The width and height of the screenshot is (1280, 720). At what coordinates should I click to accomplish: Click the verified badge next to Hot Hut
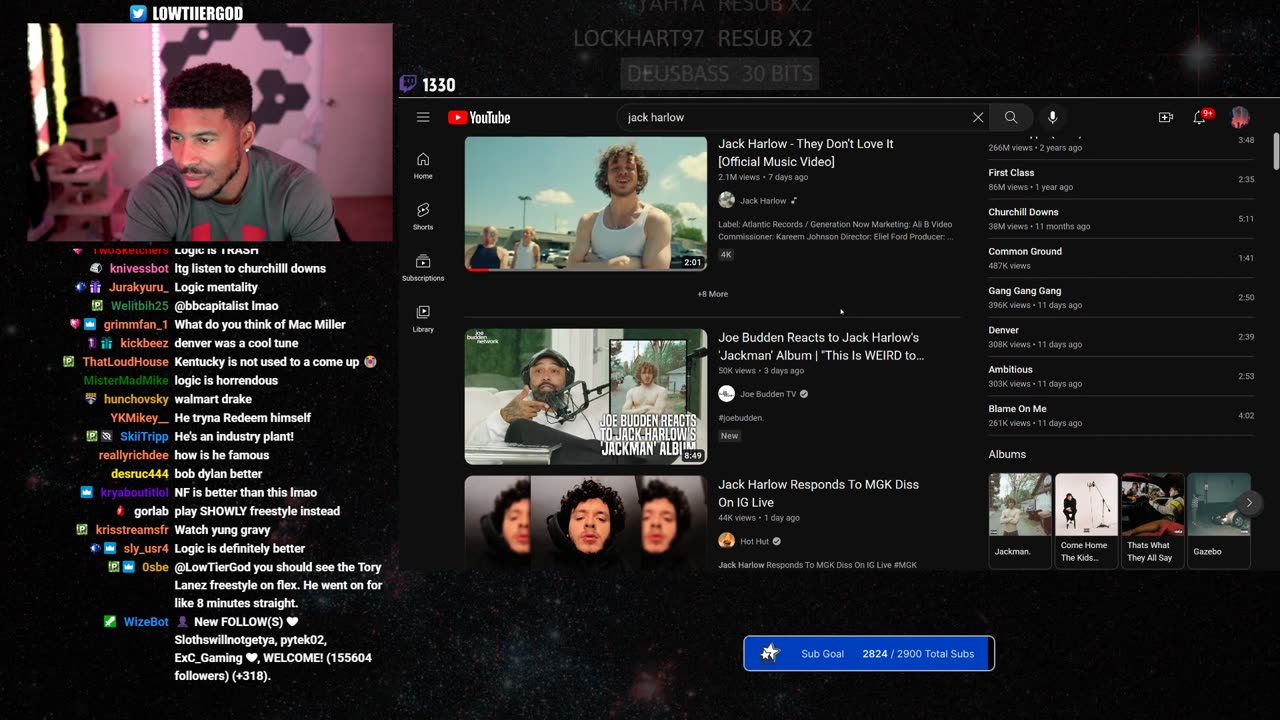777,541
